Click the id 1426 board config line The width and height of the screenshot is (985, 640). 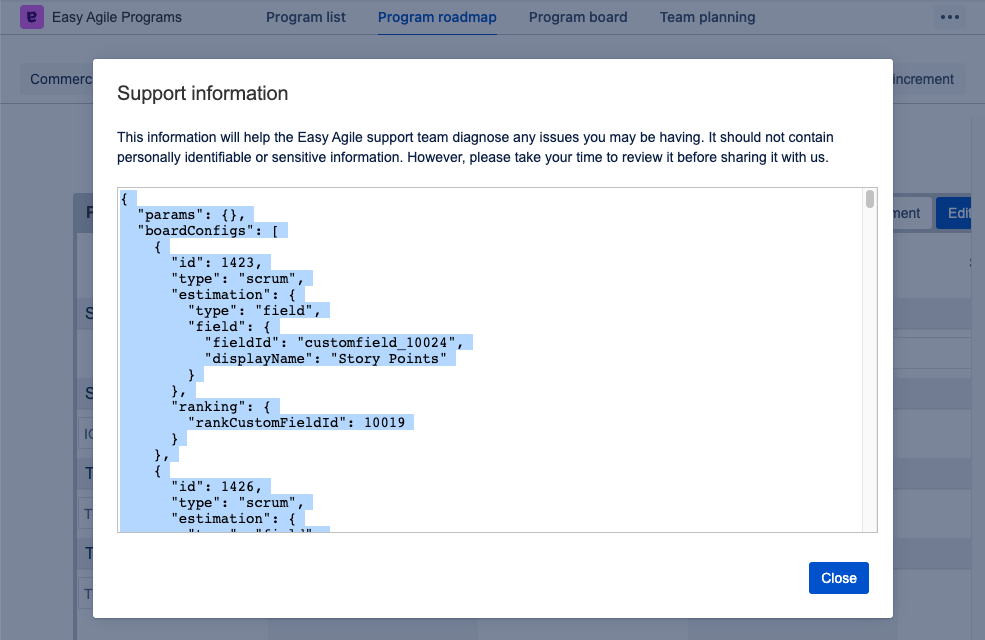(218, 486)
